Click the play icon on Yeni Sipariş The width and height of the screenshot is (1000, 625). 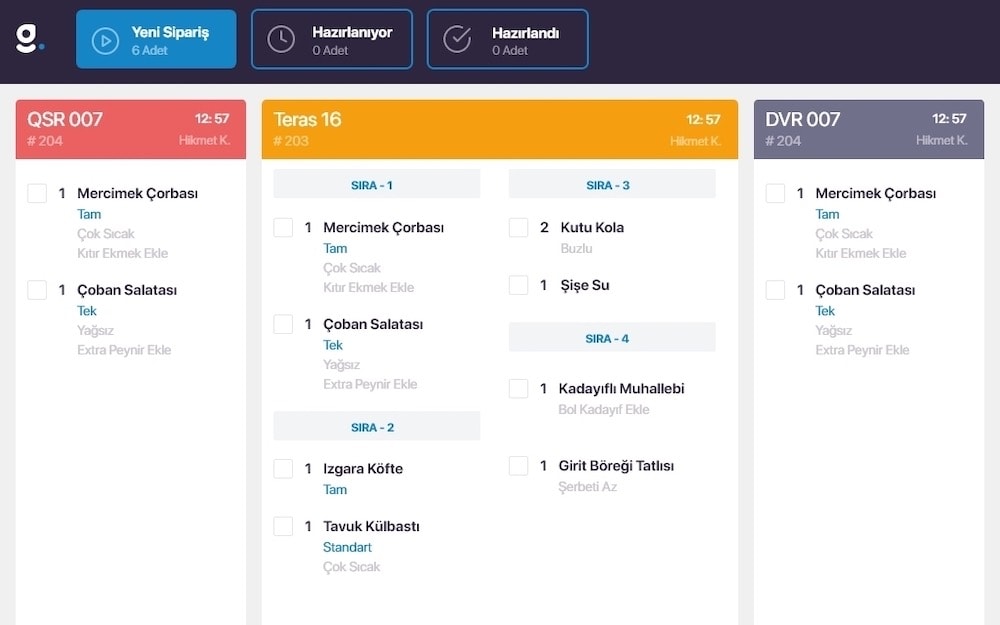[104, 40]
